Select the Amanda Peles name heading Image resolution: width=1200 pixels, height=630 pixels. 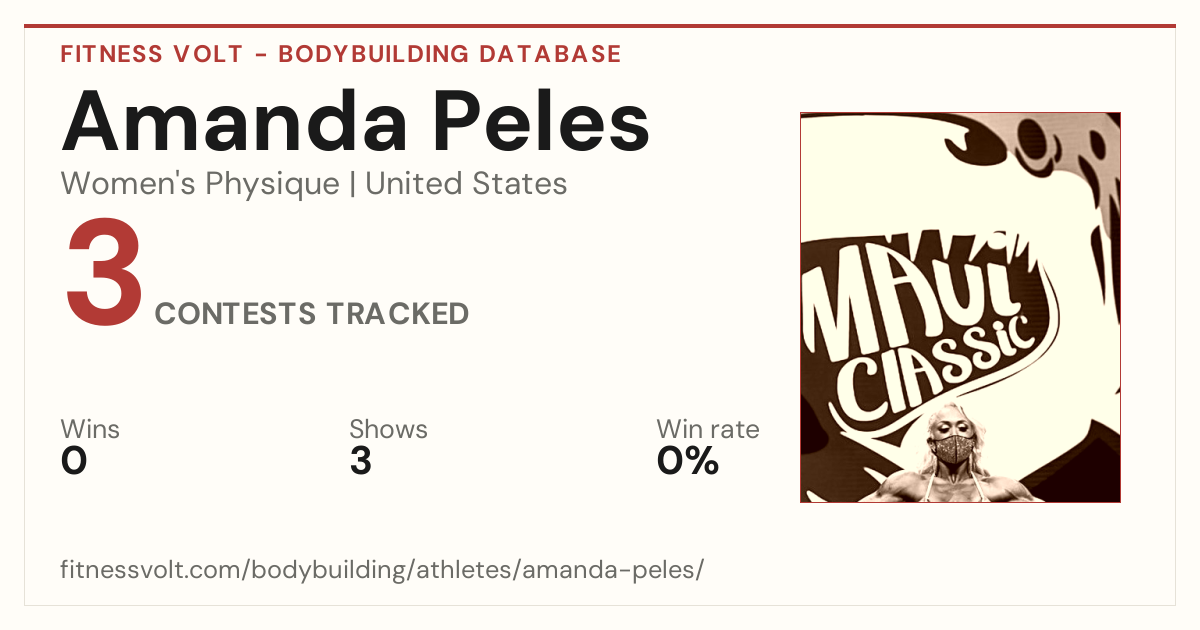click(355, 119)
